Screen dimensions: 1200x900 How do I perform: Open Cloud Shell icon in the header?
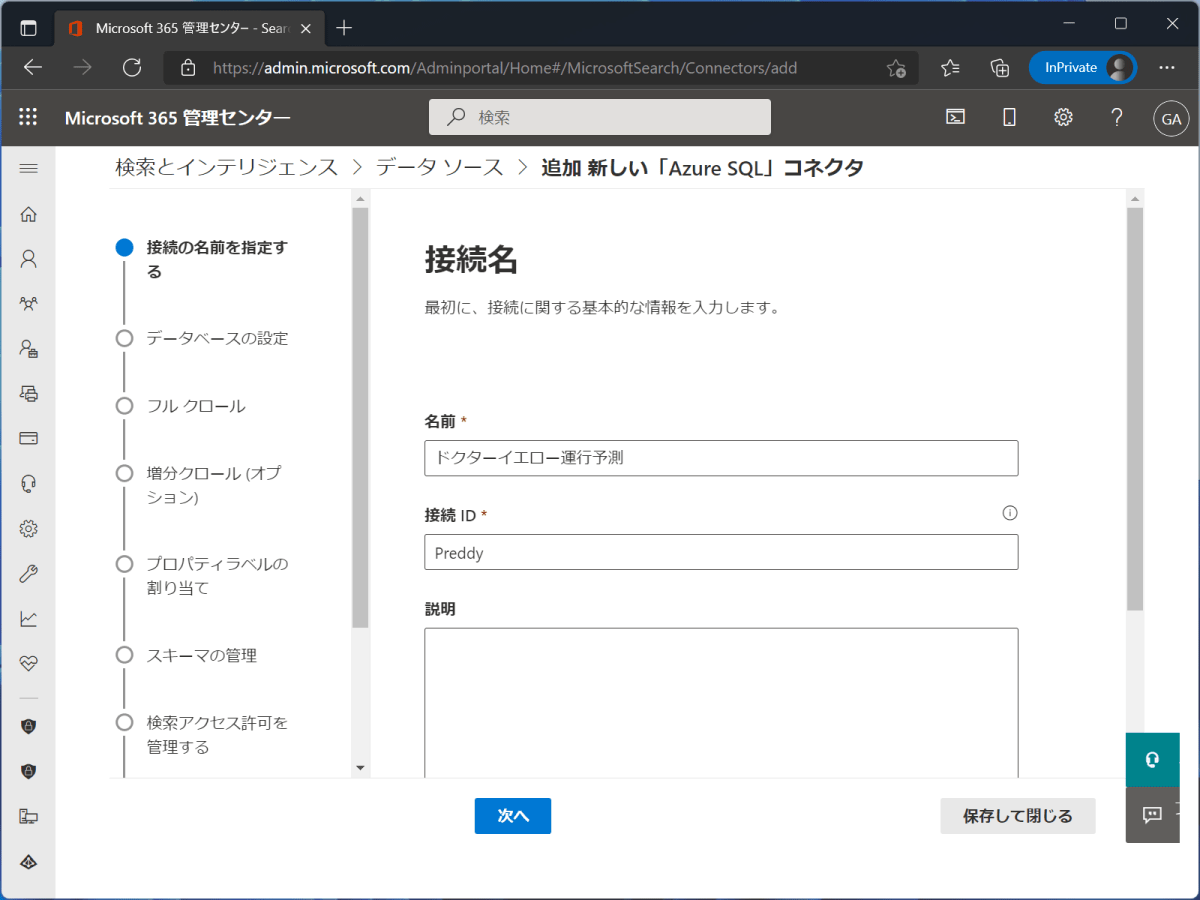[x=956, y=117]
